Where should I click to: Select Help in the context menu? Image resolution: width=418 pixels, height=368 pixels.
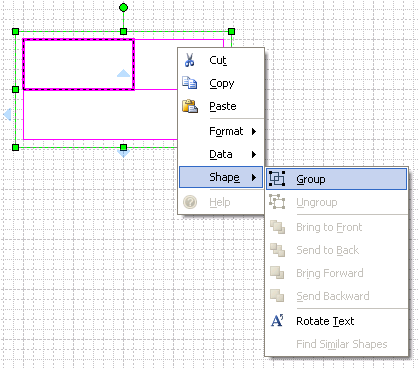coord(222,202)
